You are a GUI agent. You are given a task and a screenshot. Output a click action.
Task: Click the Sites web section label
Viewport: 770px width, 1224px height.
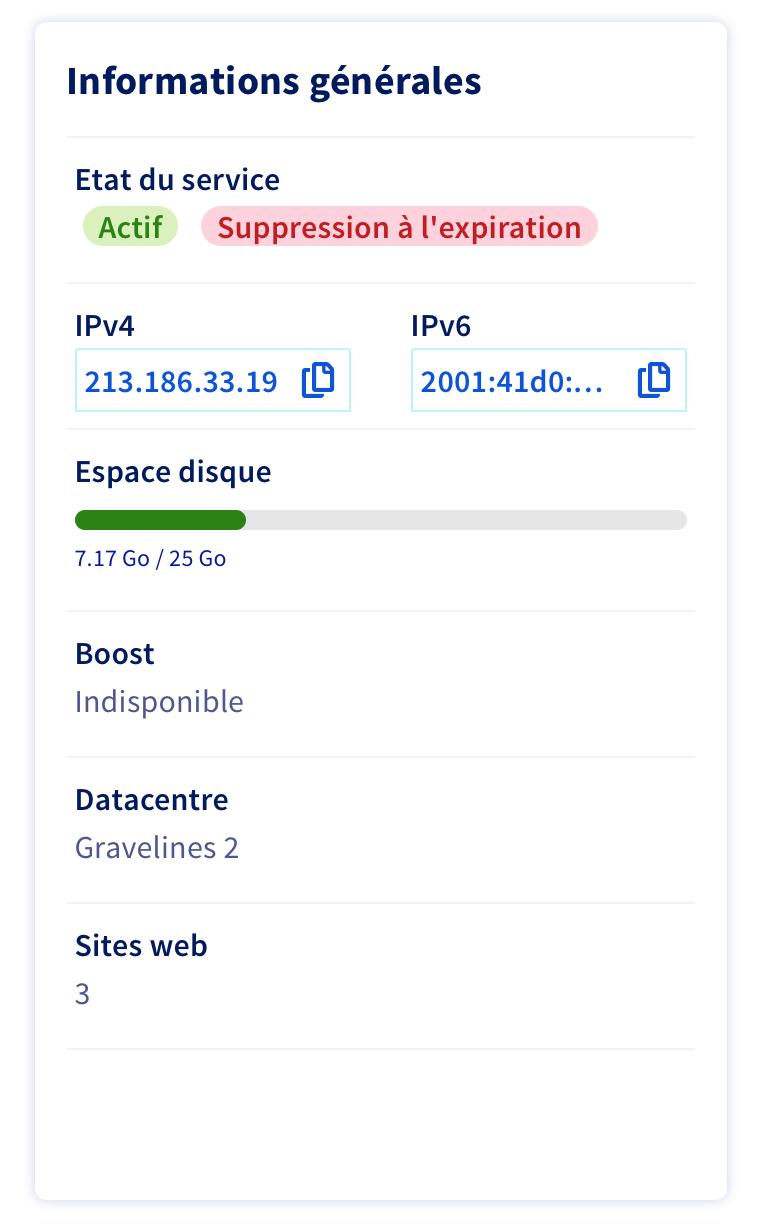click(x=141, y=946)
